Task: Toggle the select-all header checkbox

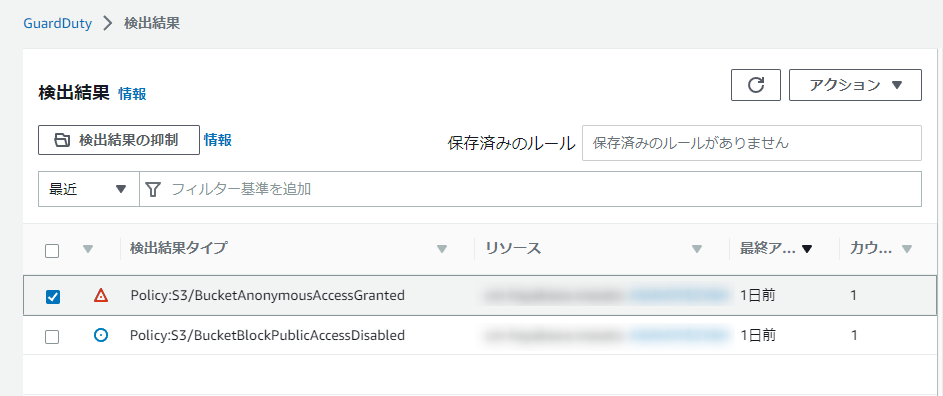Action: 52,250
